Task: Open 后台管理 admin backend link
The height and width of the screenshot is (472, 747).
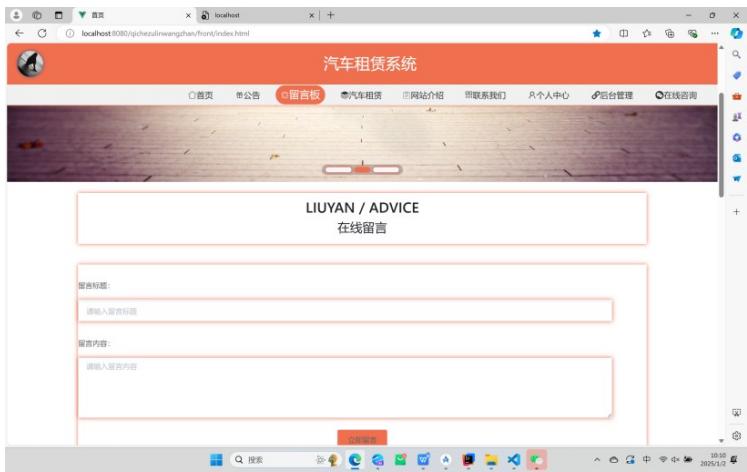Action: (611, 96)
